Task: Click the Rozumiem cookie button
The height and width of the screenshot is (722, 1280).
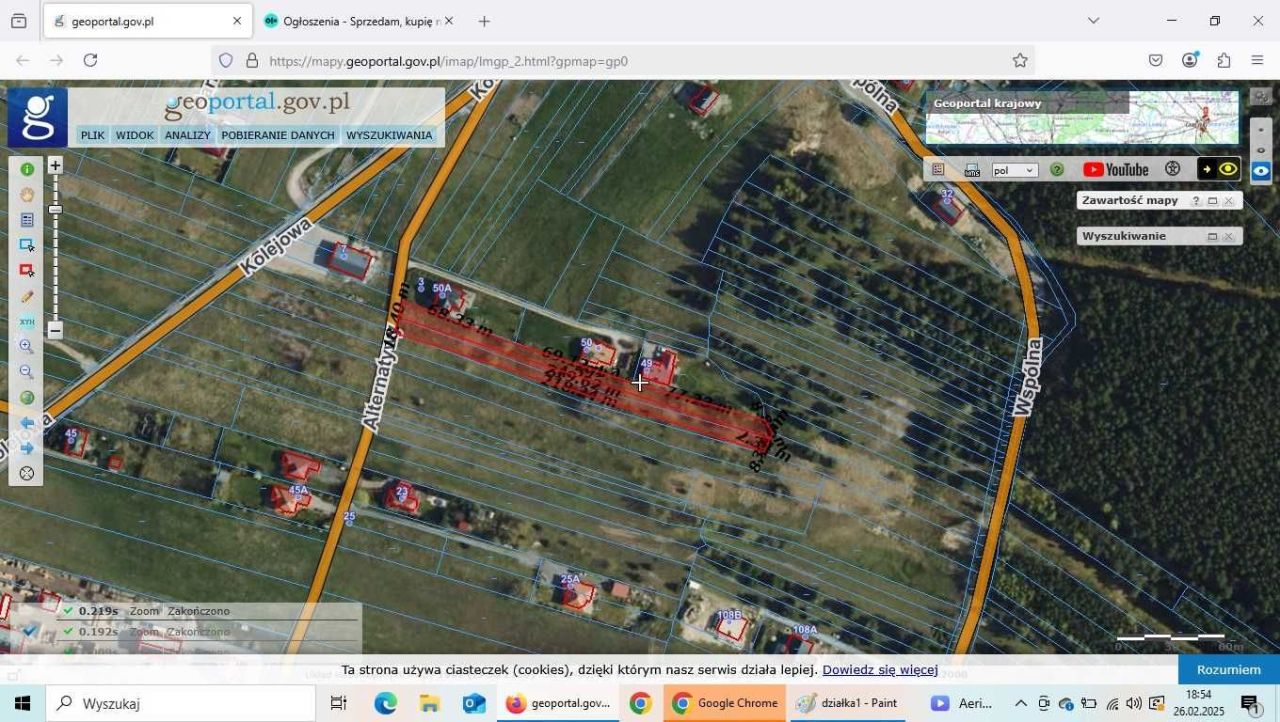Action: [1229, 670]
